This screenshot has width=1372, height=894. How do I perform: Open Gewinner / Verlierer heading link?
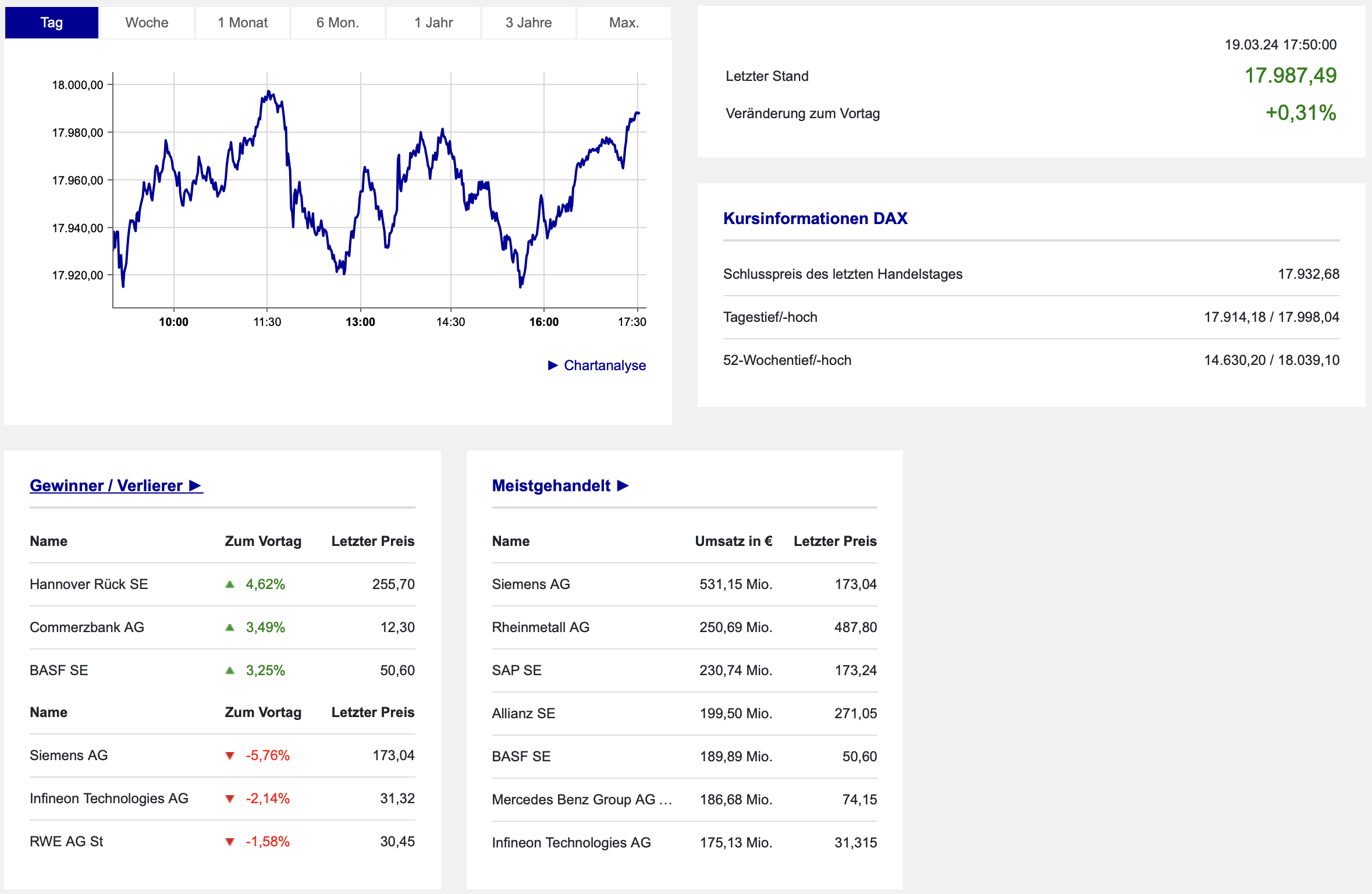tap(106, 485)
